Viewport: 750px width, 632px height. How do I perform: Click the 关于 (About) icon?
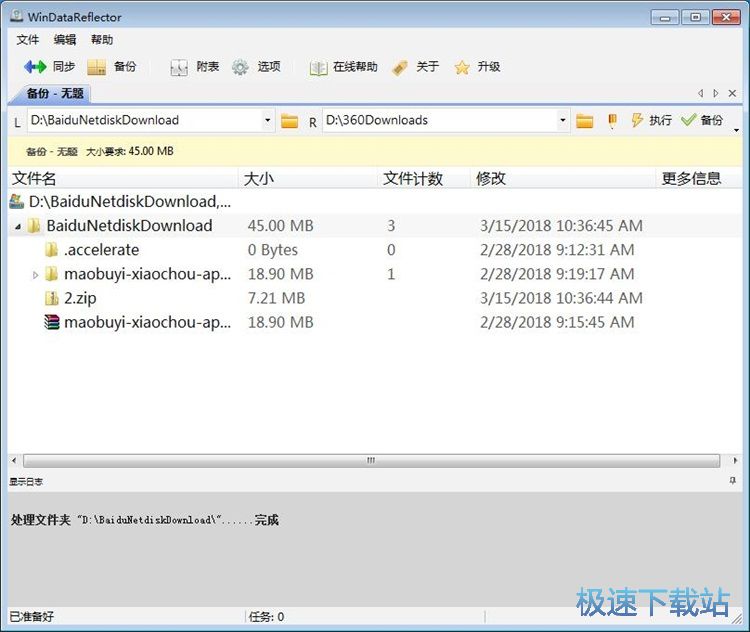click(x=400, y=67)
